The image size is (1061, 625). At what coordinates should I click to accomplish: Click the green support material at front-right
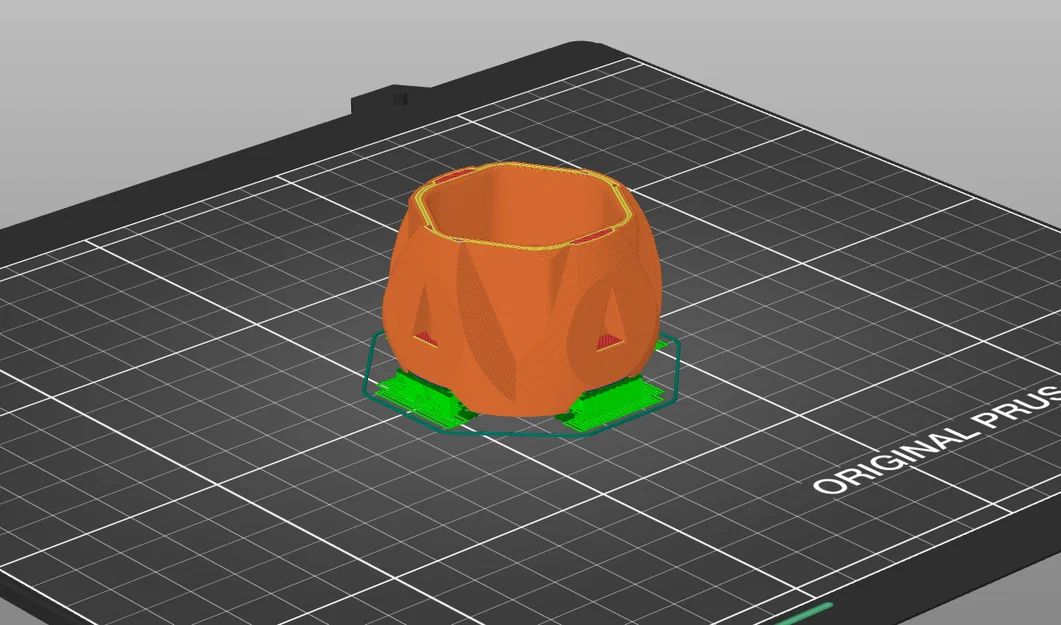(x=607, y=404)
